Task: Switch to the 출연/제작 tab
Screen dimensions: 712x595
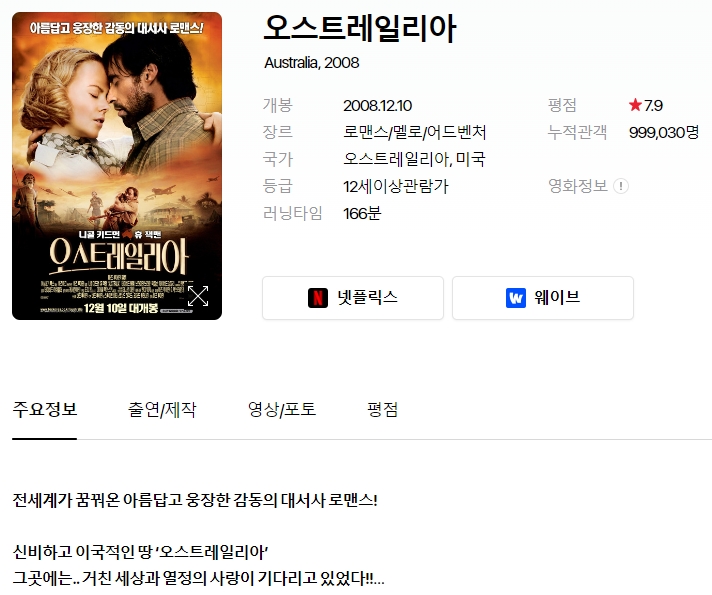Action: 162,409
